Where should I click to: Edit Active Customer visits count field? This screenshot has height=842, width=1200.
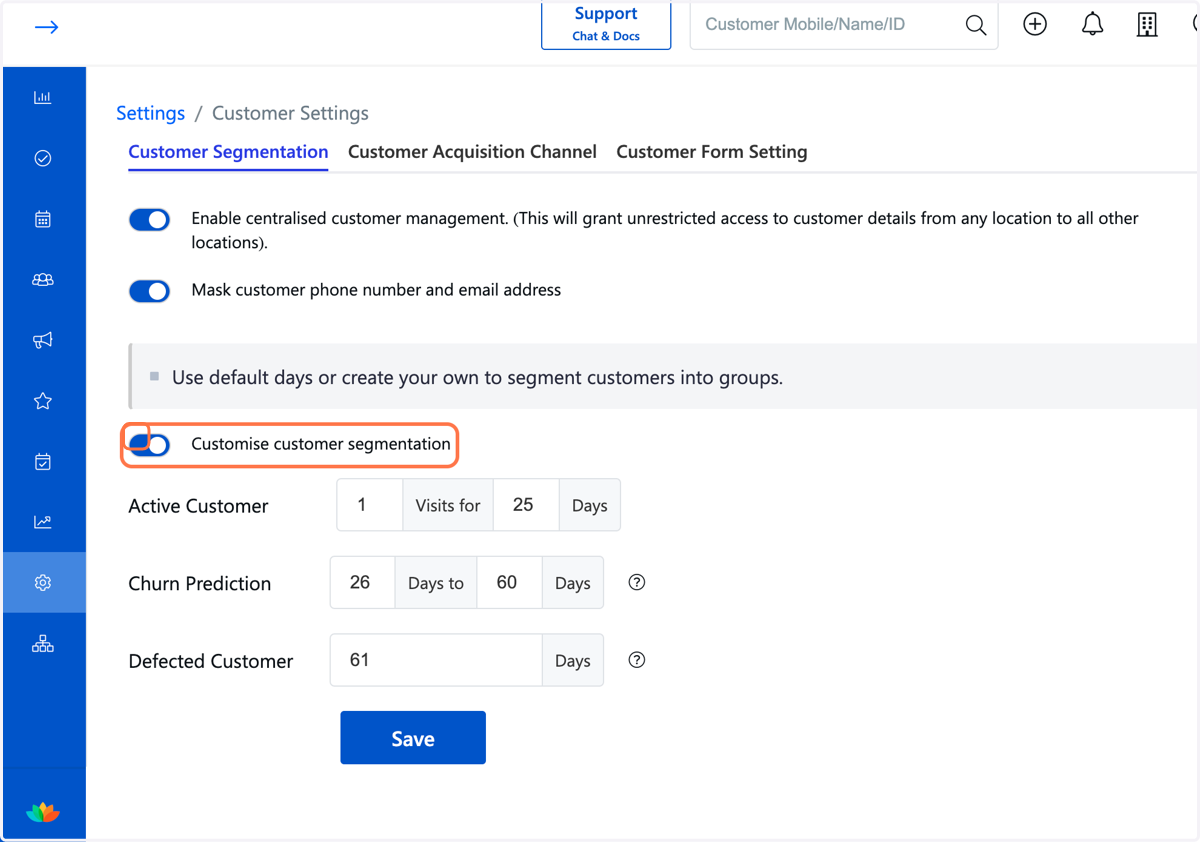pyautogui.click(x=370, y=505)
